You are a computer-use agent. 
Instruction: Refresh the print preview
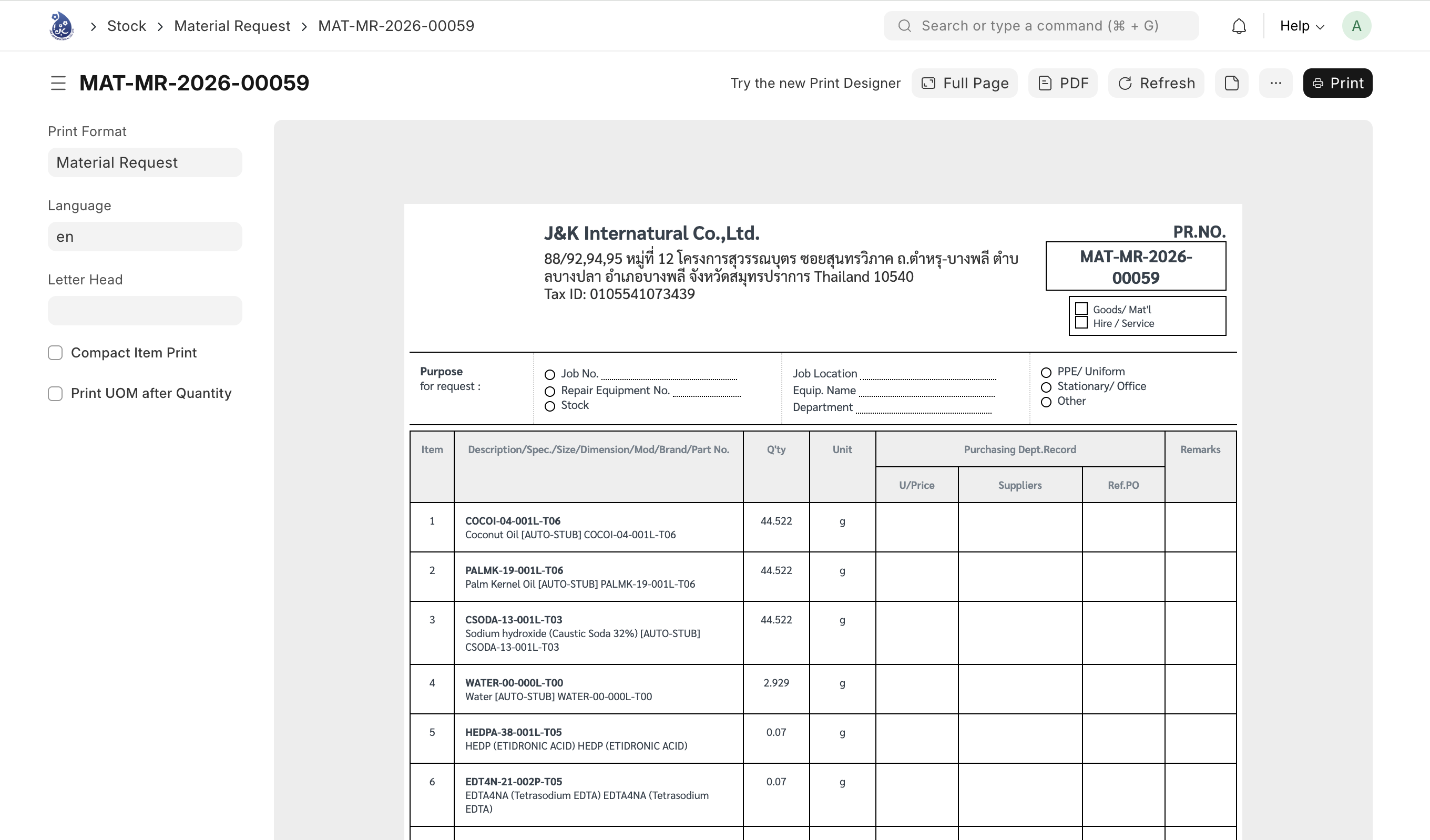1157,83
